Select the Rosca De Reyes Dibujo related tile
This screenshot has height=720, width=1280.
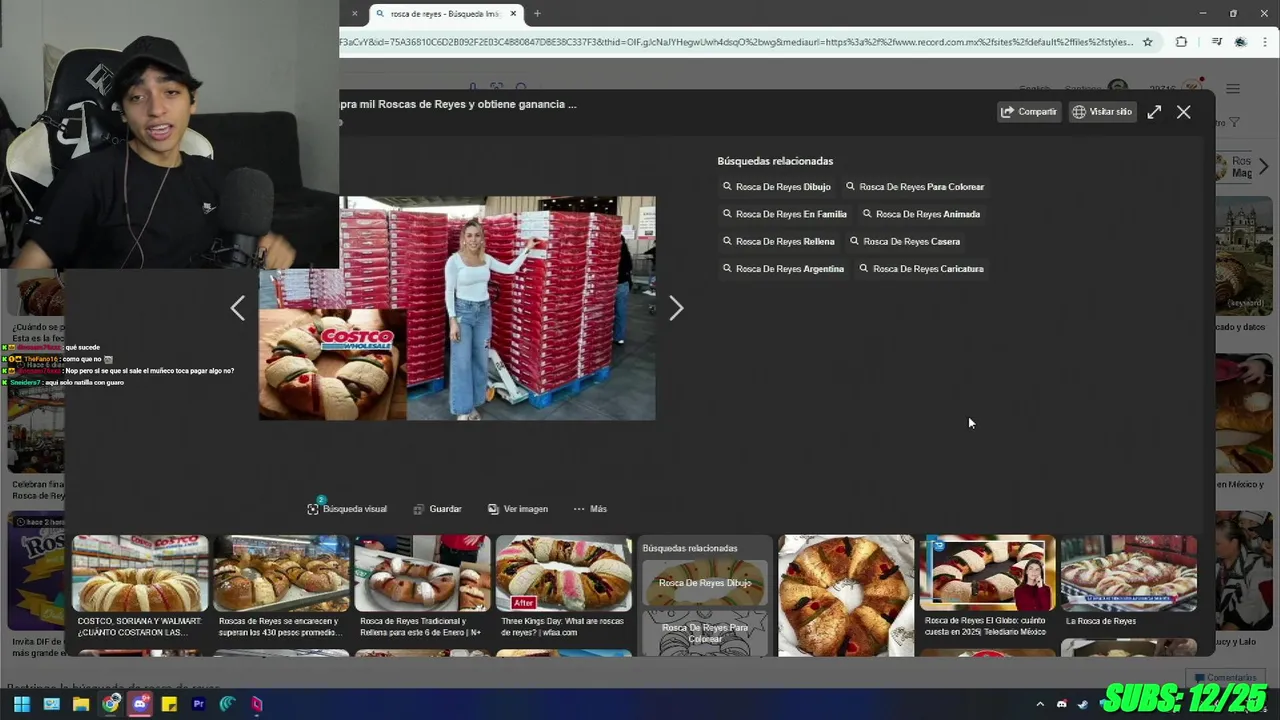(705, 583)
